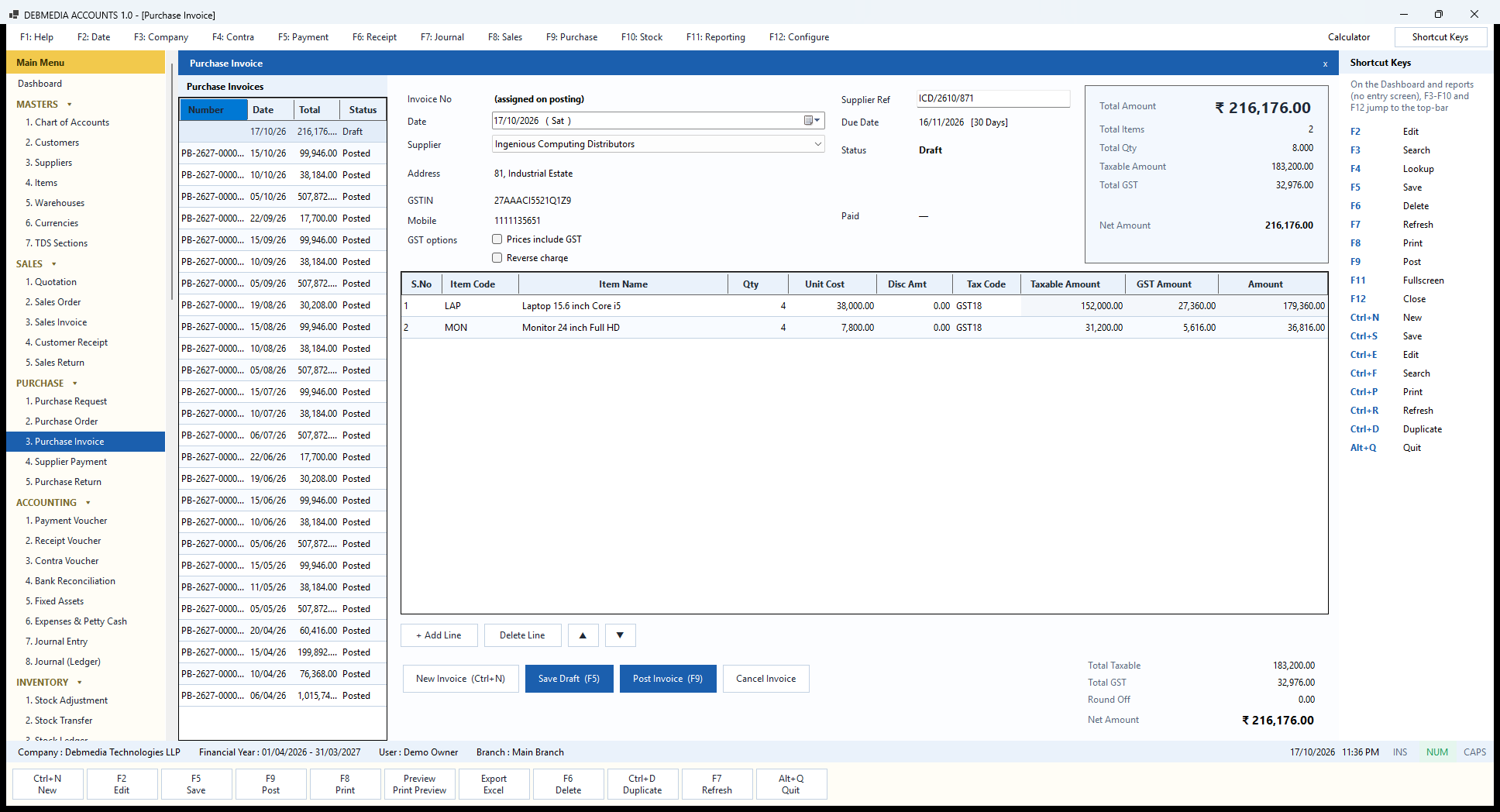The image size is (1500, 812).
Task: Select the posted invoice dated 20/04/26
Action: pyautogui.click(x=283, y=631)
